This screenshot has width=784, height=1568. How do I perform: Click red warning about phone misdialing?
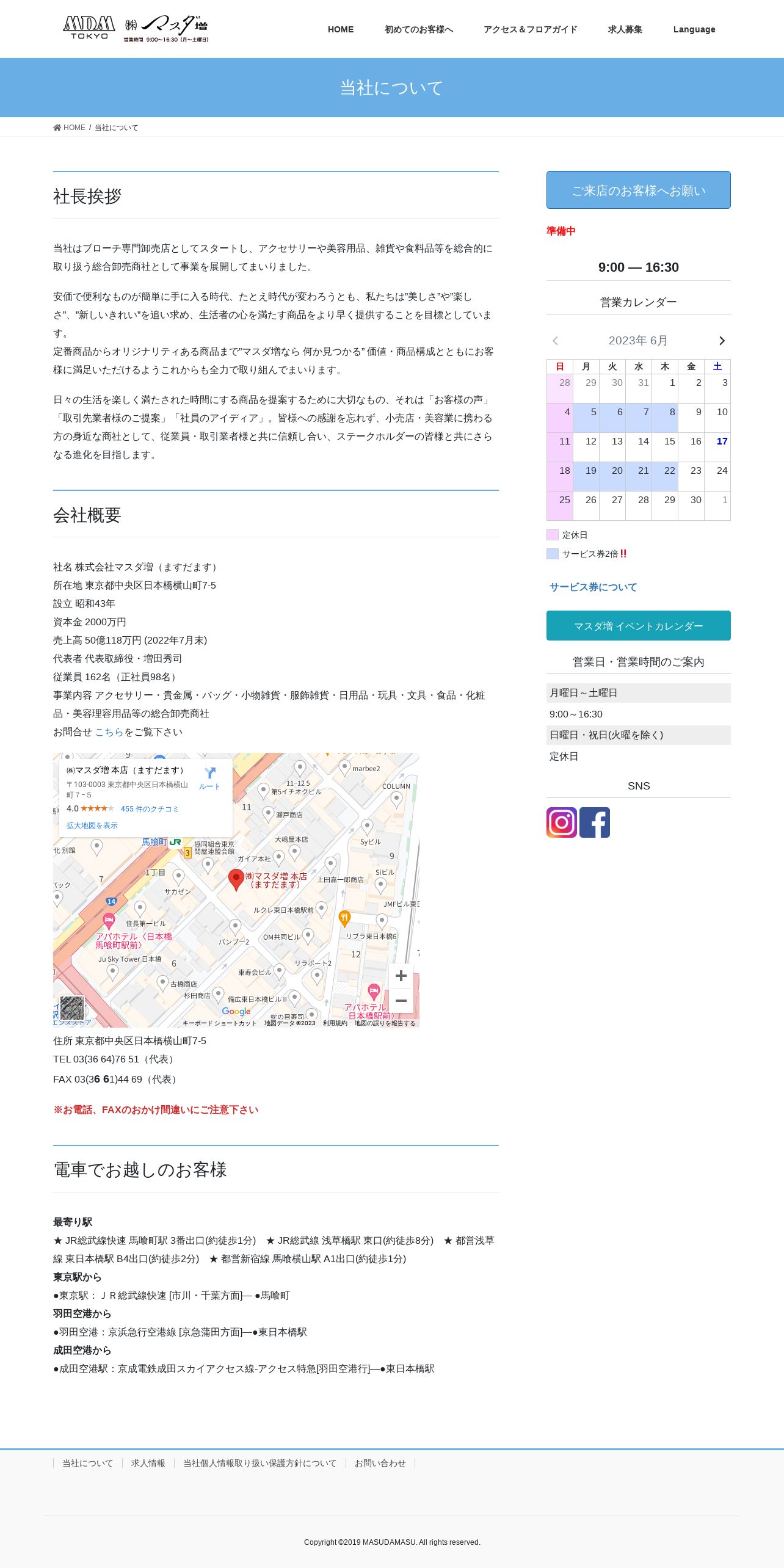156,1109
